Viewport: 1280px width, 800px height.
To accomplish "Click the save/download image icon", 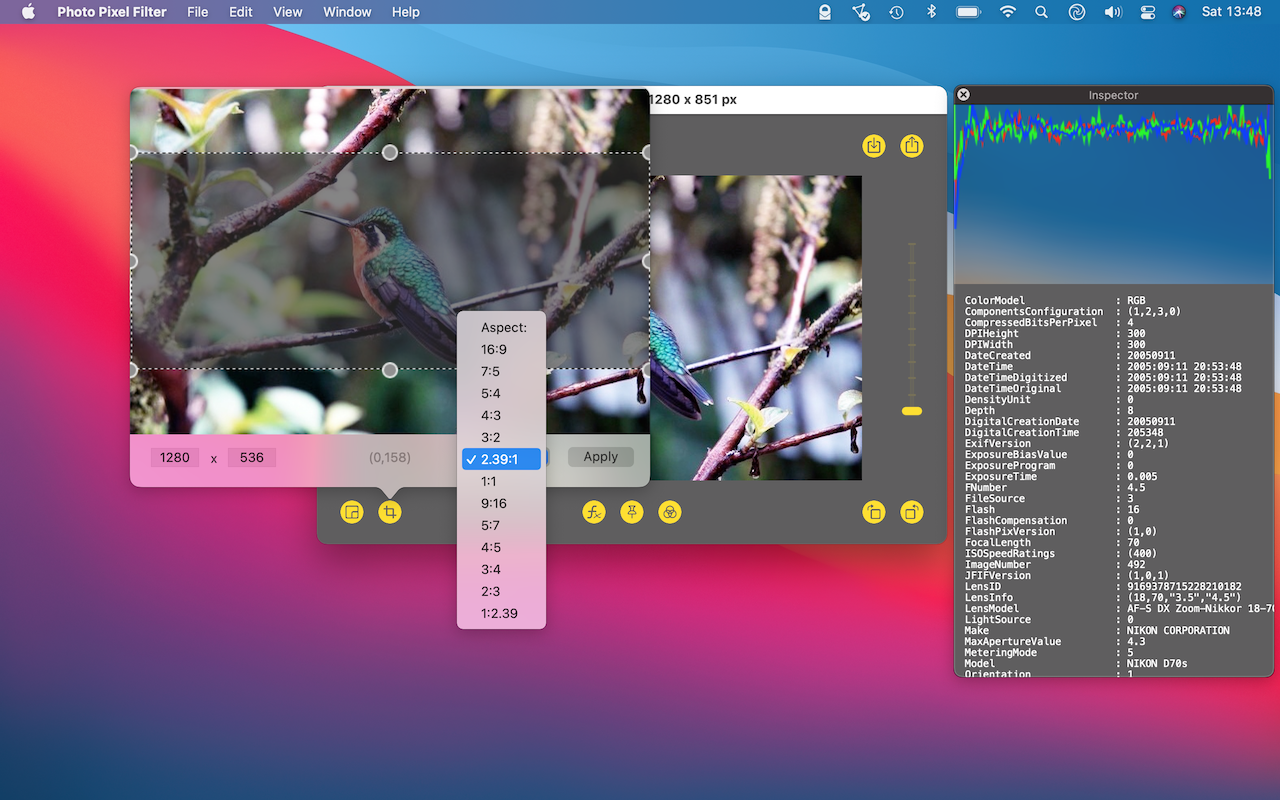I will pos(873,146).
